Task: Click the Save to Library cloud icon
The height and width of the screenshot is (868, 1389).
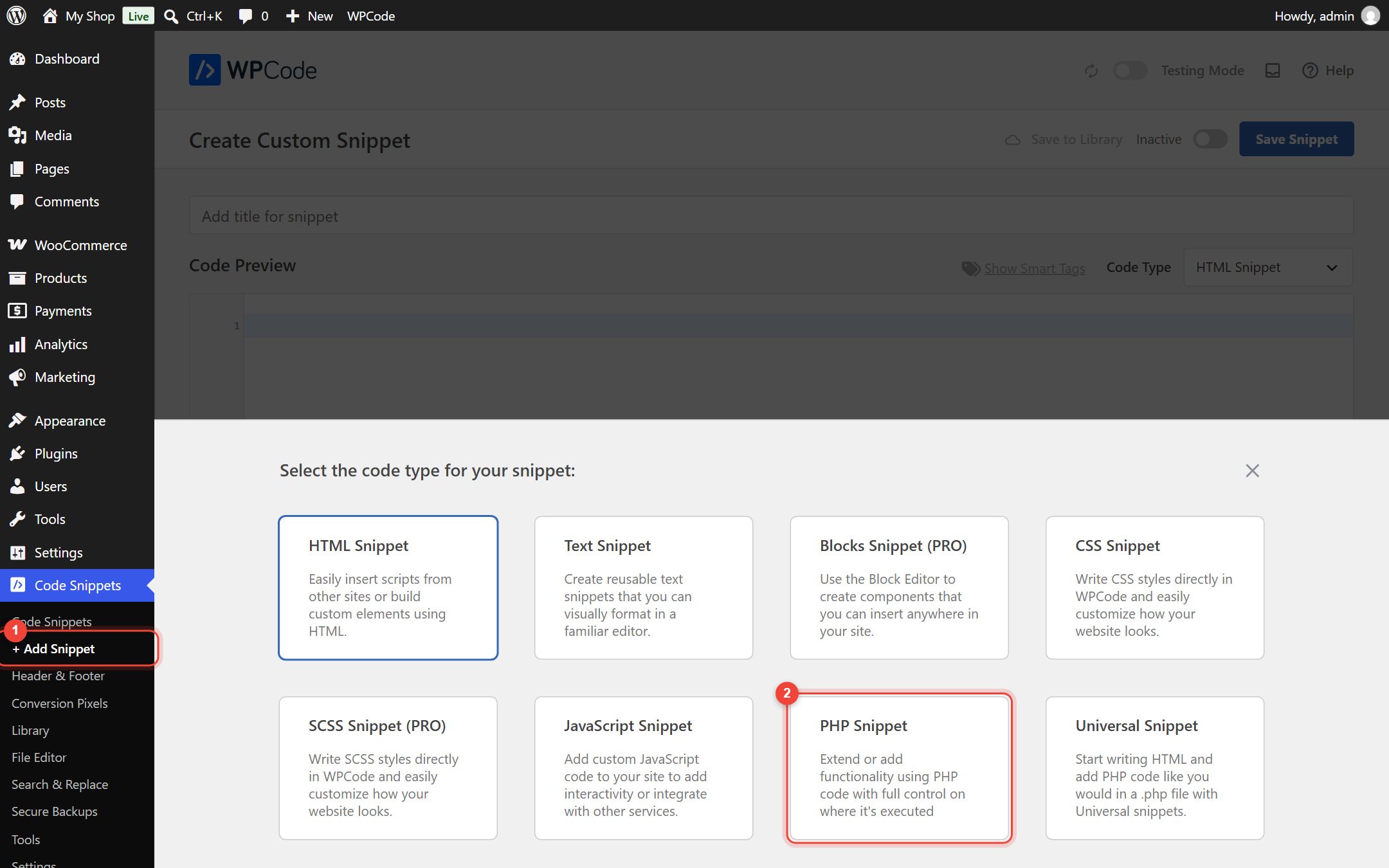Action: point(1013,140)
